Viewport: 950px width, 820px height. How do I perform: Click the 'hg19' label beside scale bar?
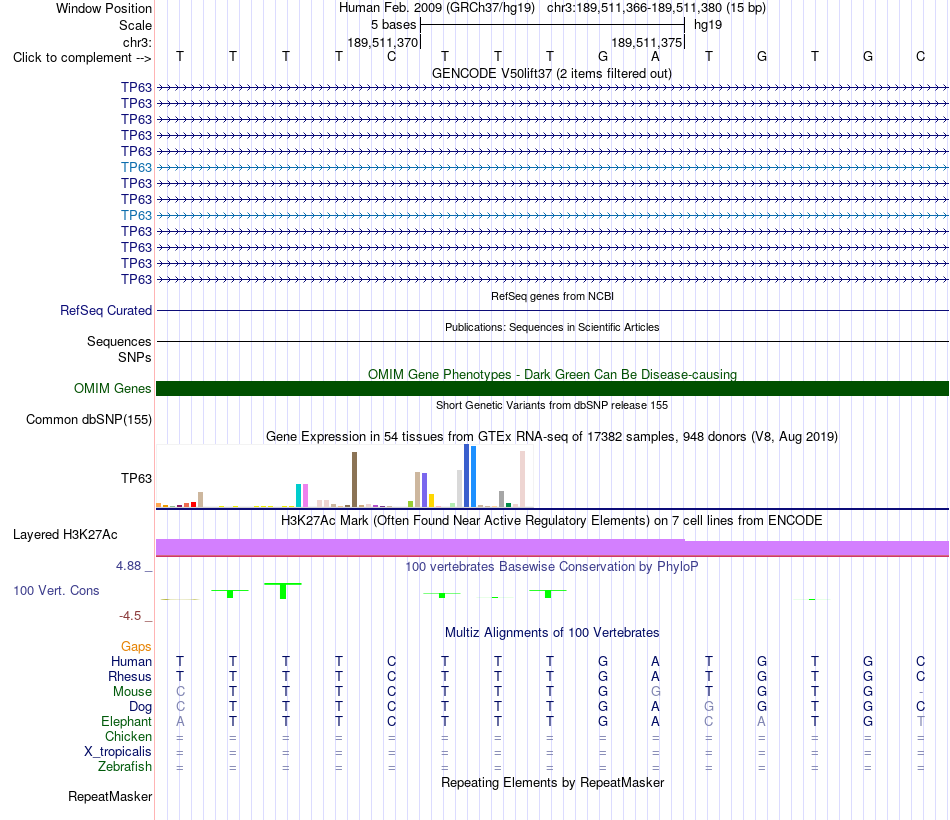(x=708, y=25)
